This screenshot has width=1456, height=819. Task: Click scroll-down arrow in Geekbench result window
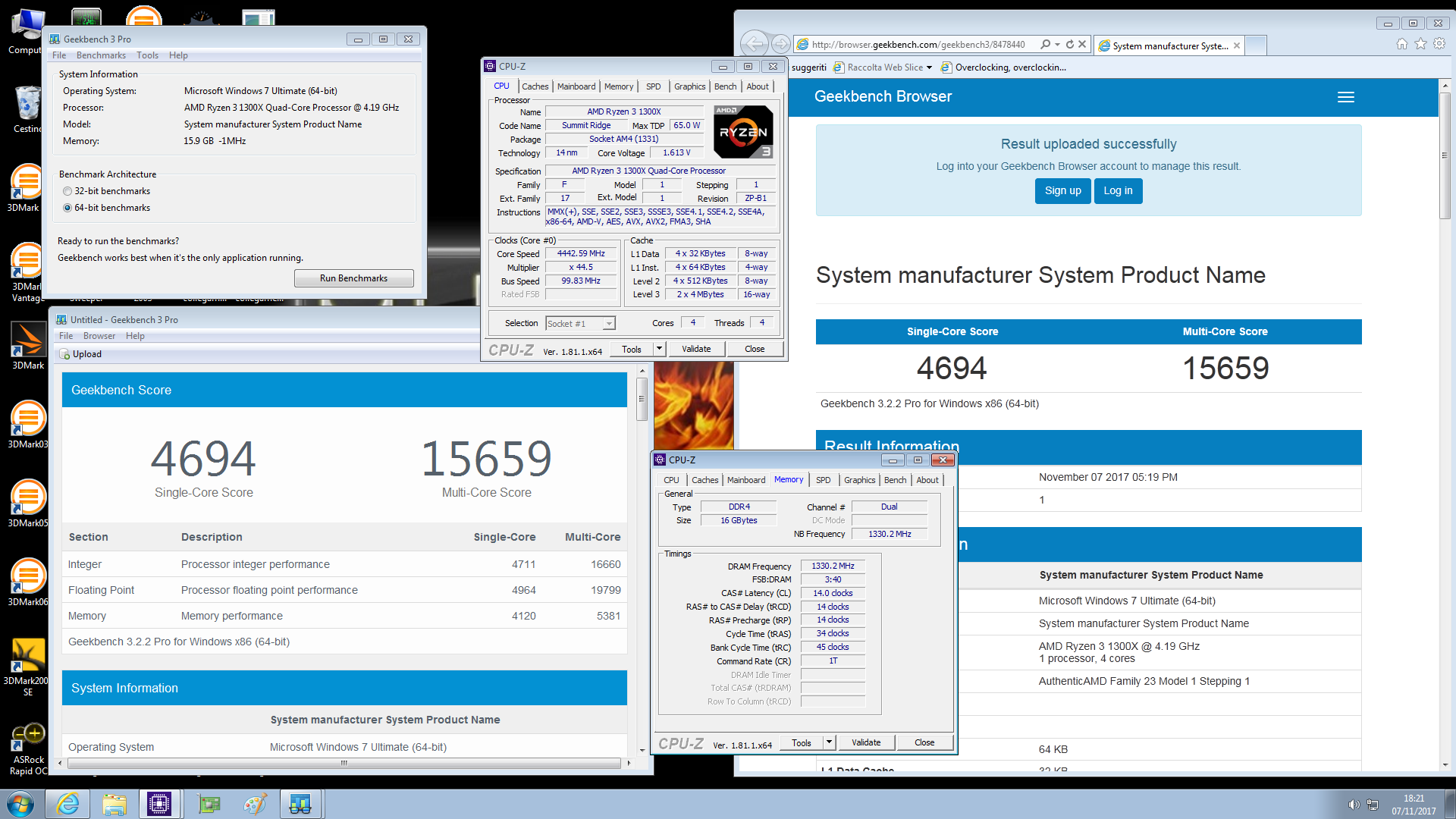(x=642, y=750)
